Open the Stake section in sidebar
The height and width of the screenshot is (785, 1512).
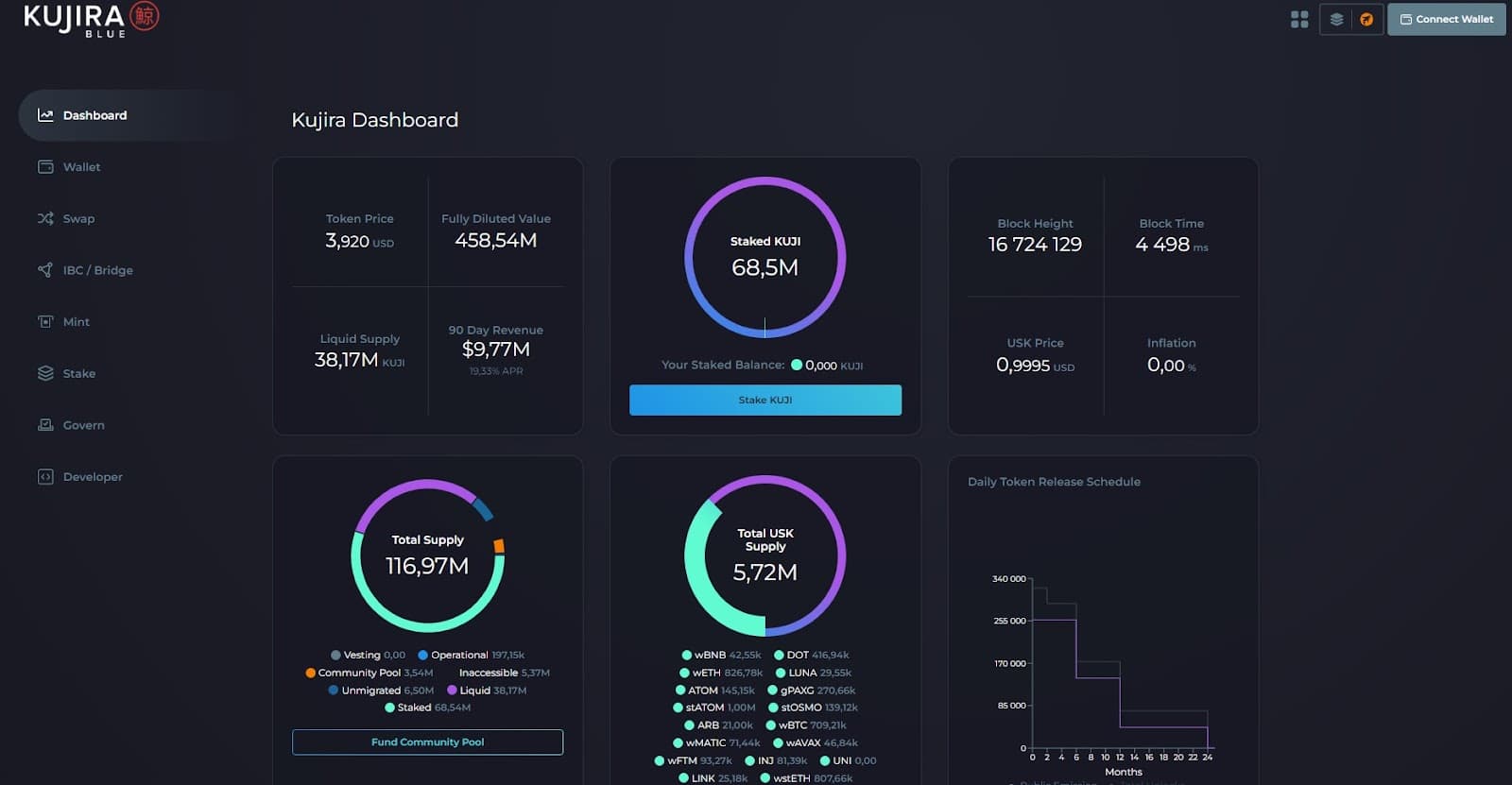pos(79,373)
